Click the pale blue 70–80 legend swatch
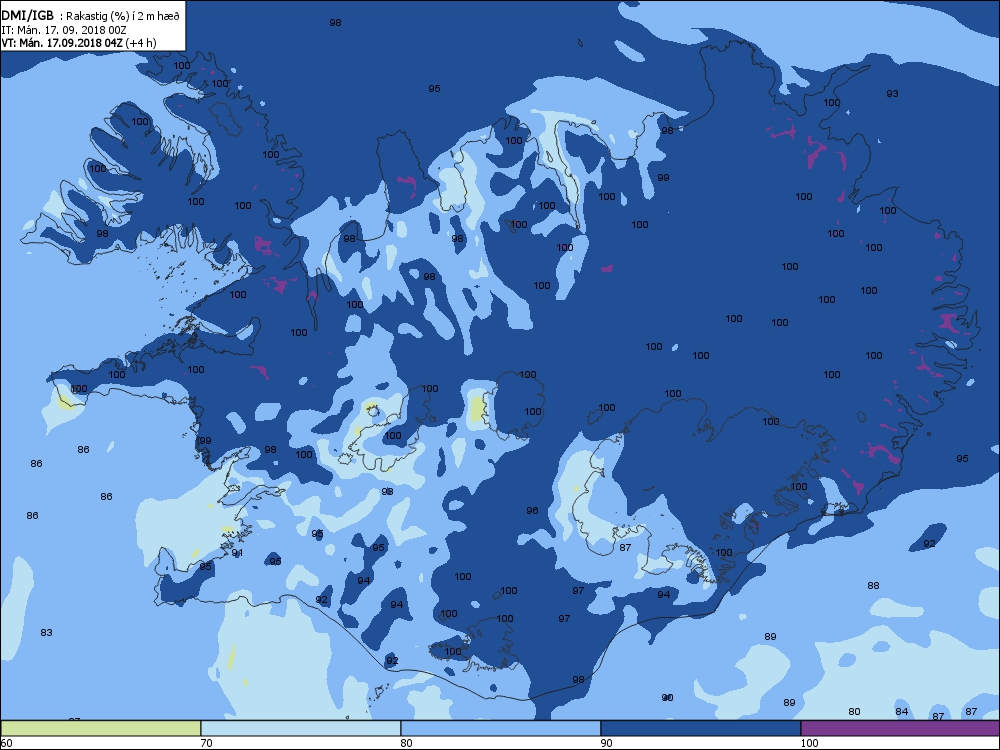The height and width of the screenshot is (750, 1000). click(300, 728)
